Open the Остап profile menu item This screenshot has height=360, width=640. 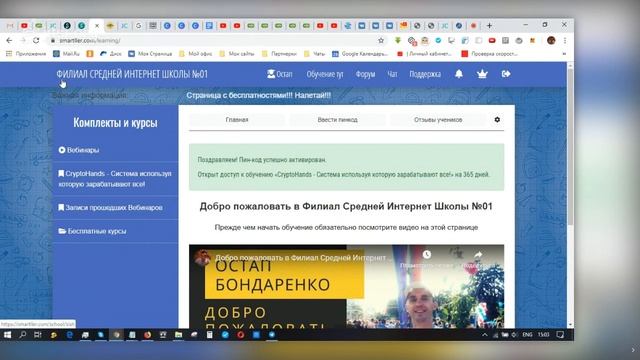coord(280,74)
